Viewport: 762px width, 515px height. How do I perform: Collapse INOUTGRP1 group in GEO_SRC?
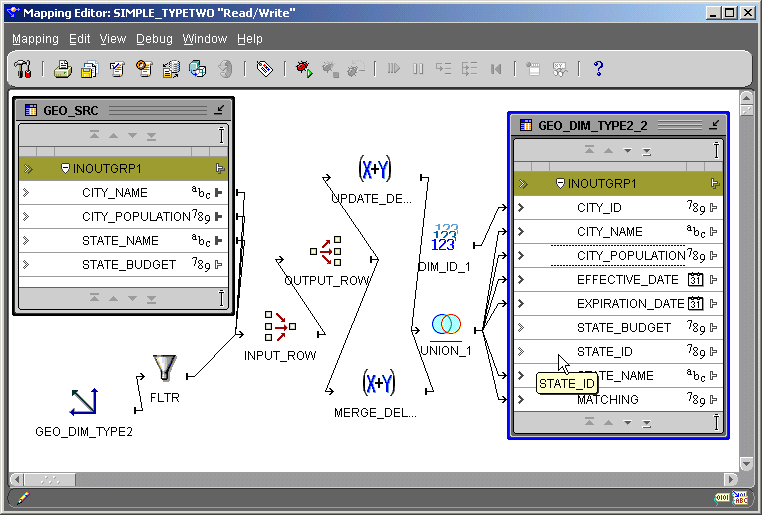[x=65, y=169]
